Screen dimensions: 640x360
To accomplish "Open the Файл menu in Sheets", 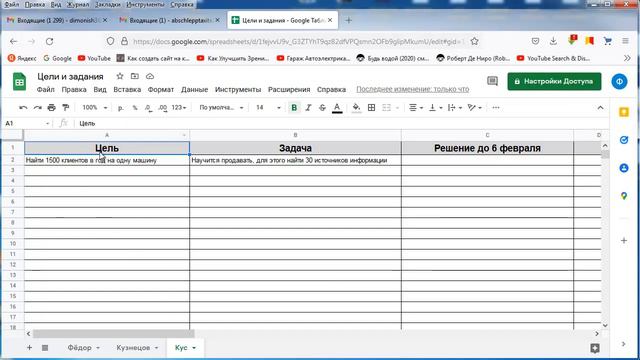I will 45,89.
